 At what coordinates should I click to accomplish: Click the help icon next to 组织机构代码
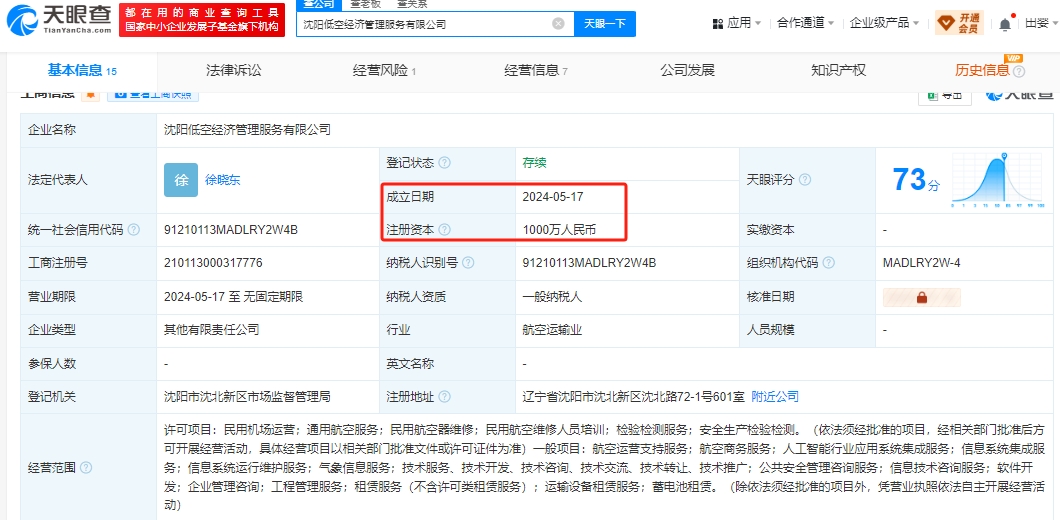click(828, 263)
